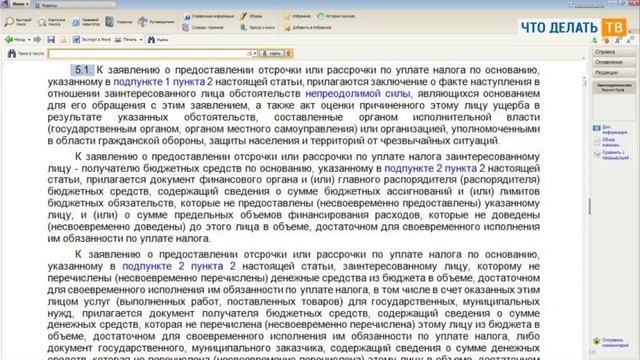
Task: Click Доп. информация link in sidebar
Action: pos(610,130)
